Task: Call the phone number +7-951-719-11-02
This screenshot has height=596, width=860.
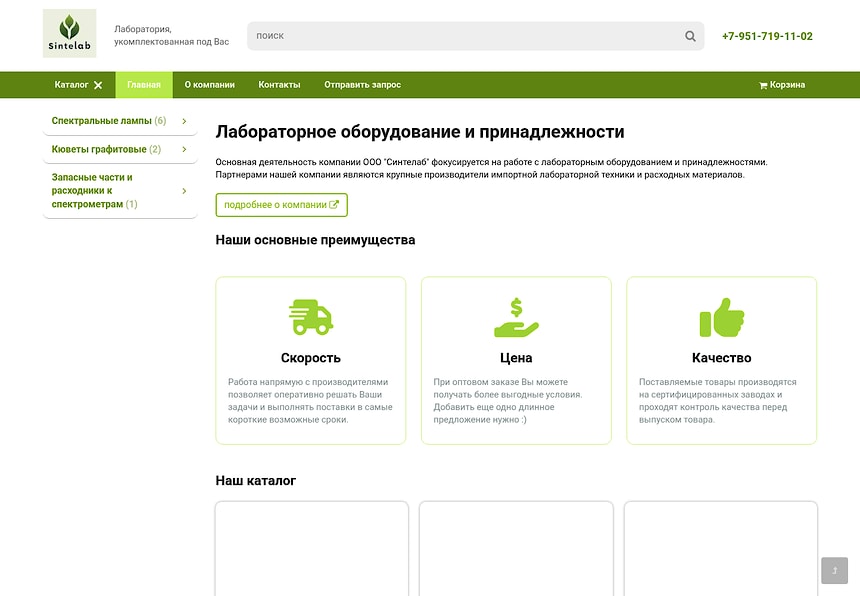Action: tap(767, 36)
